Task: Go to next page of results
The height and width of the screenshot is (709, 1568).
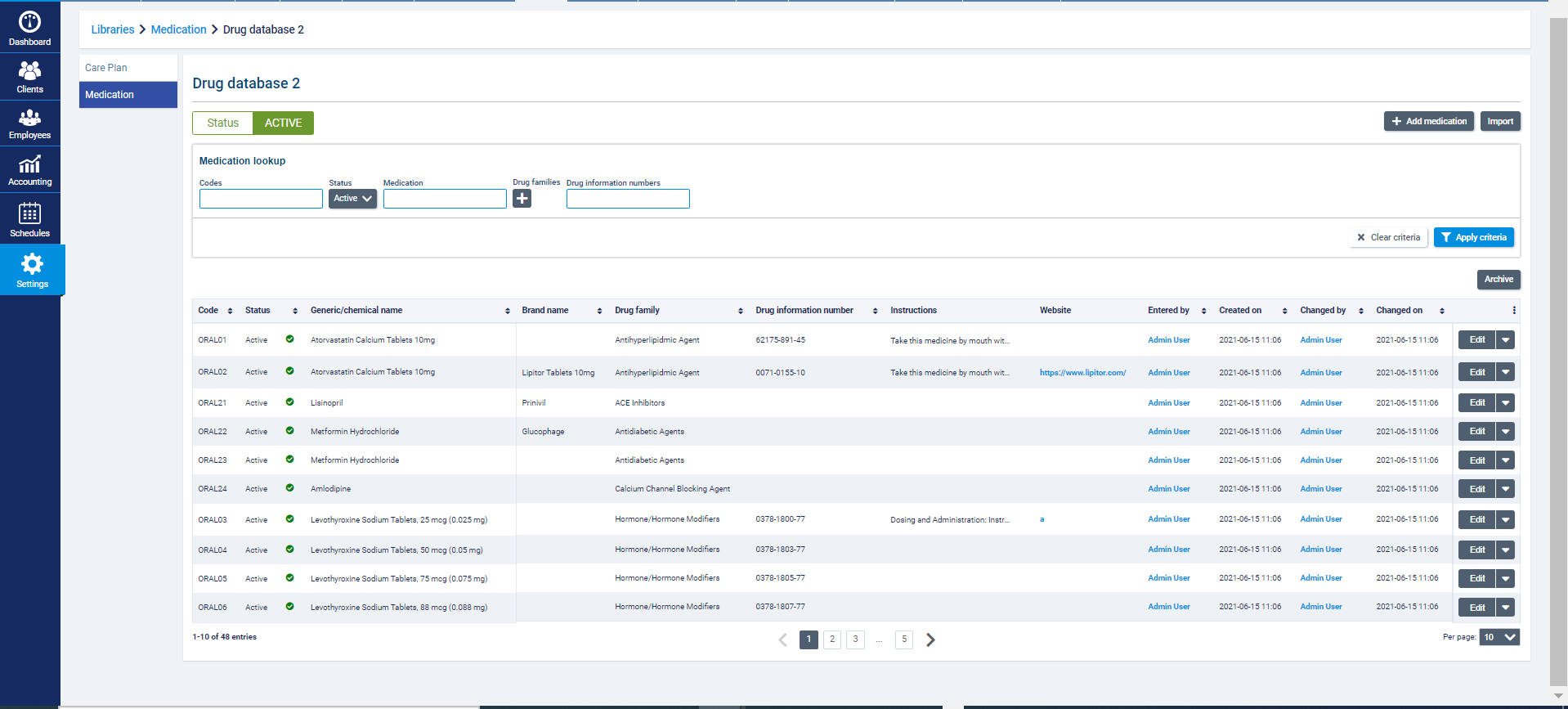Action: (930, 639)
